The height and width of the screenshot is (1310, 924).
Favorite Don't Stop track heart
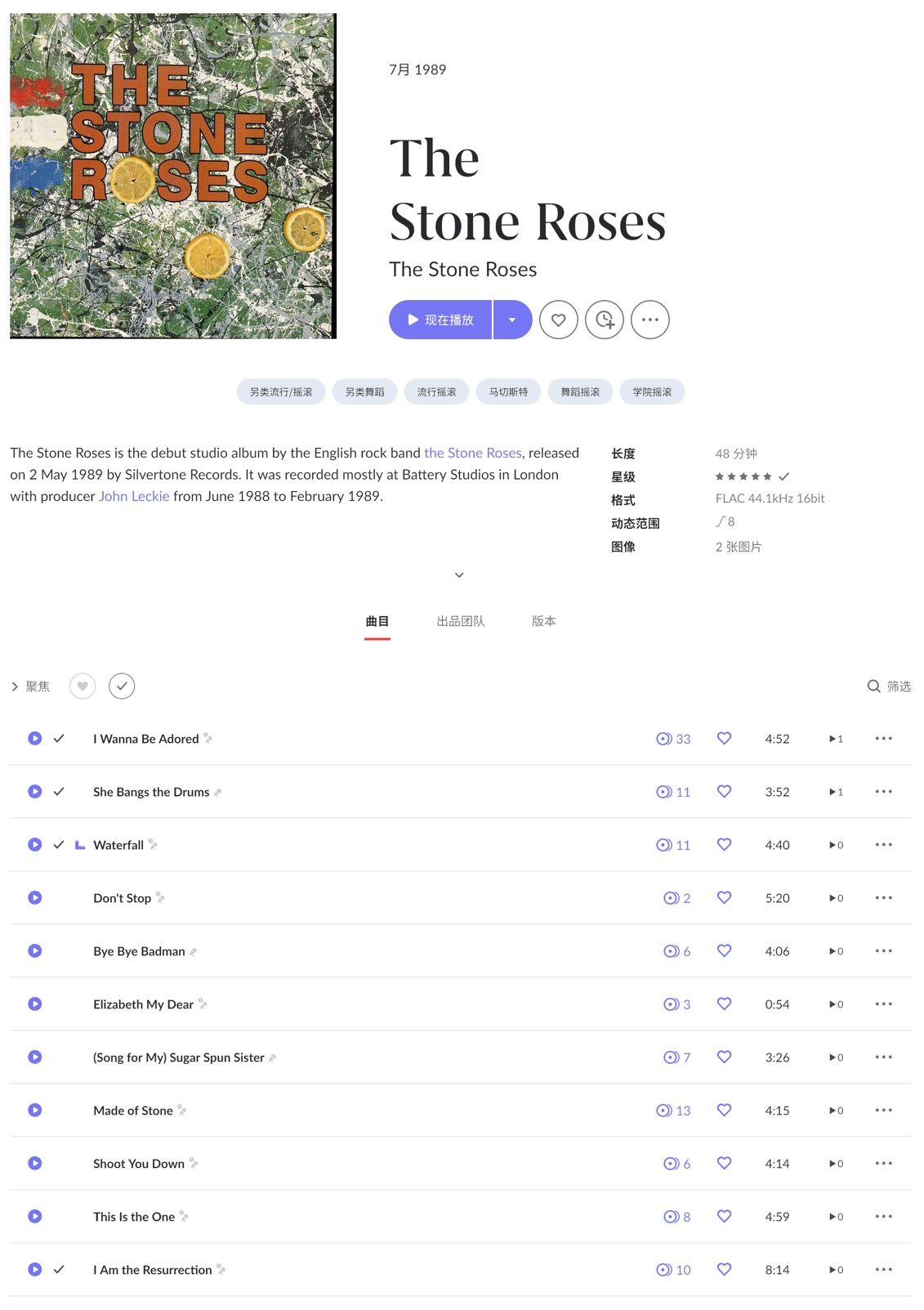[x=724, y=897]
